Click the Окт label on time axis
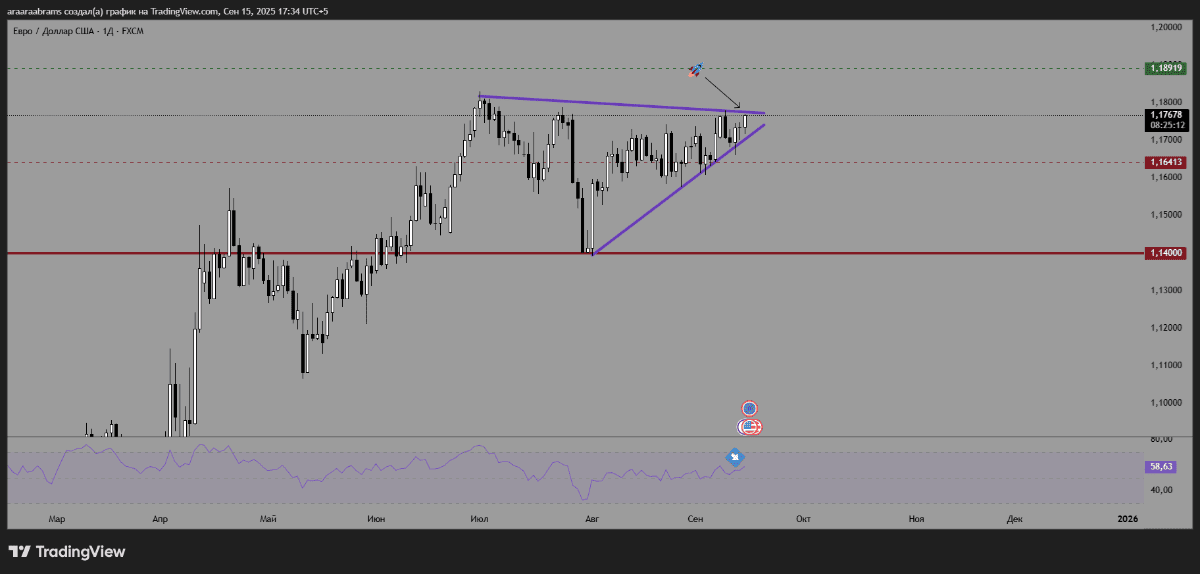The image size is (1200, 574). click(802, 518)
